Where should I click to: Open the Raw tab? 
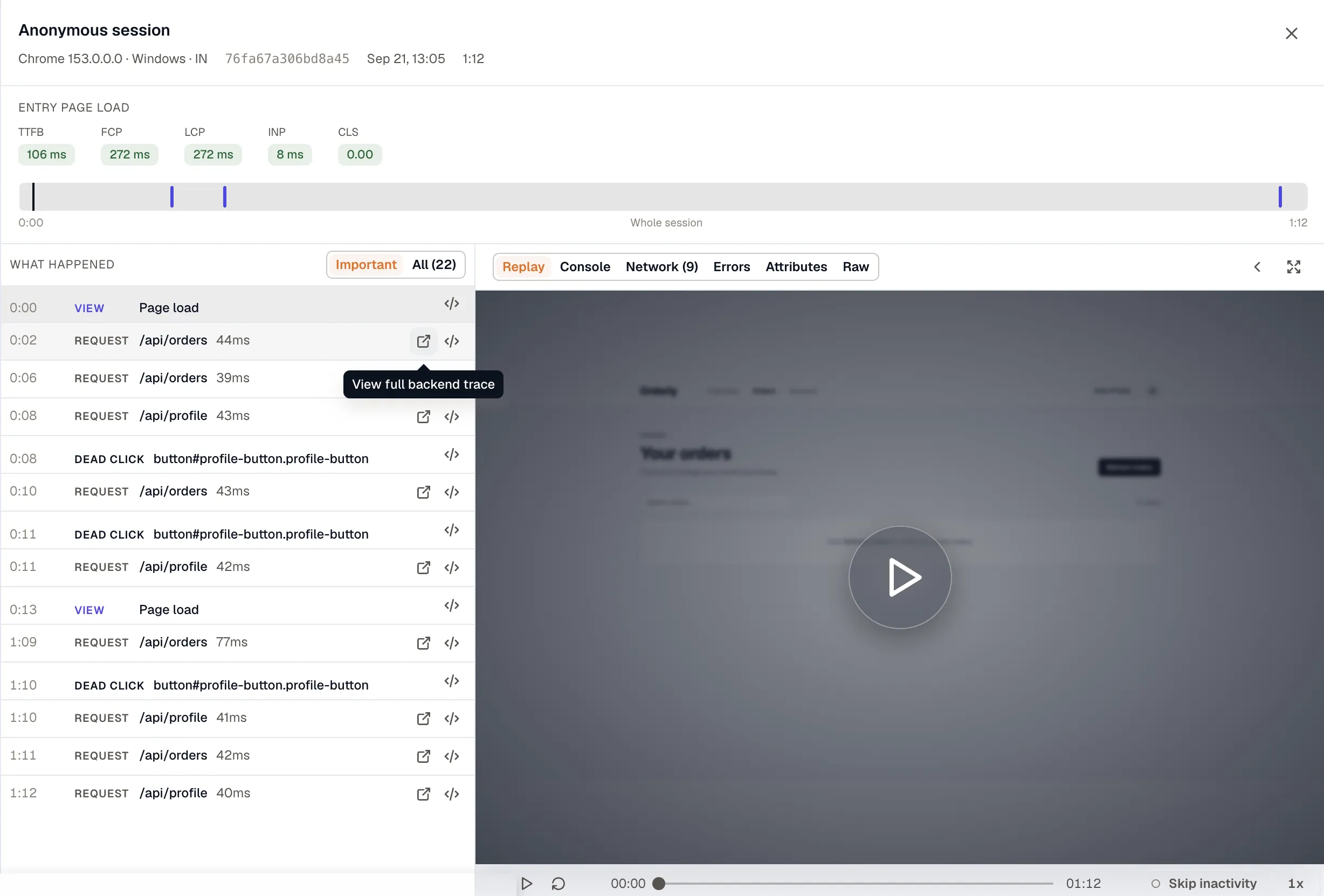(855, 266)
